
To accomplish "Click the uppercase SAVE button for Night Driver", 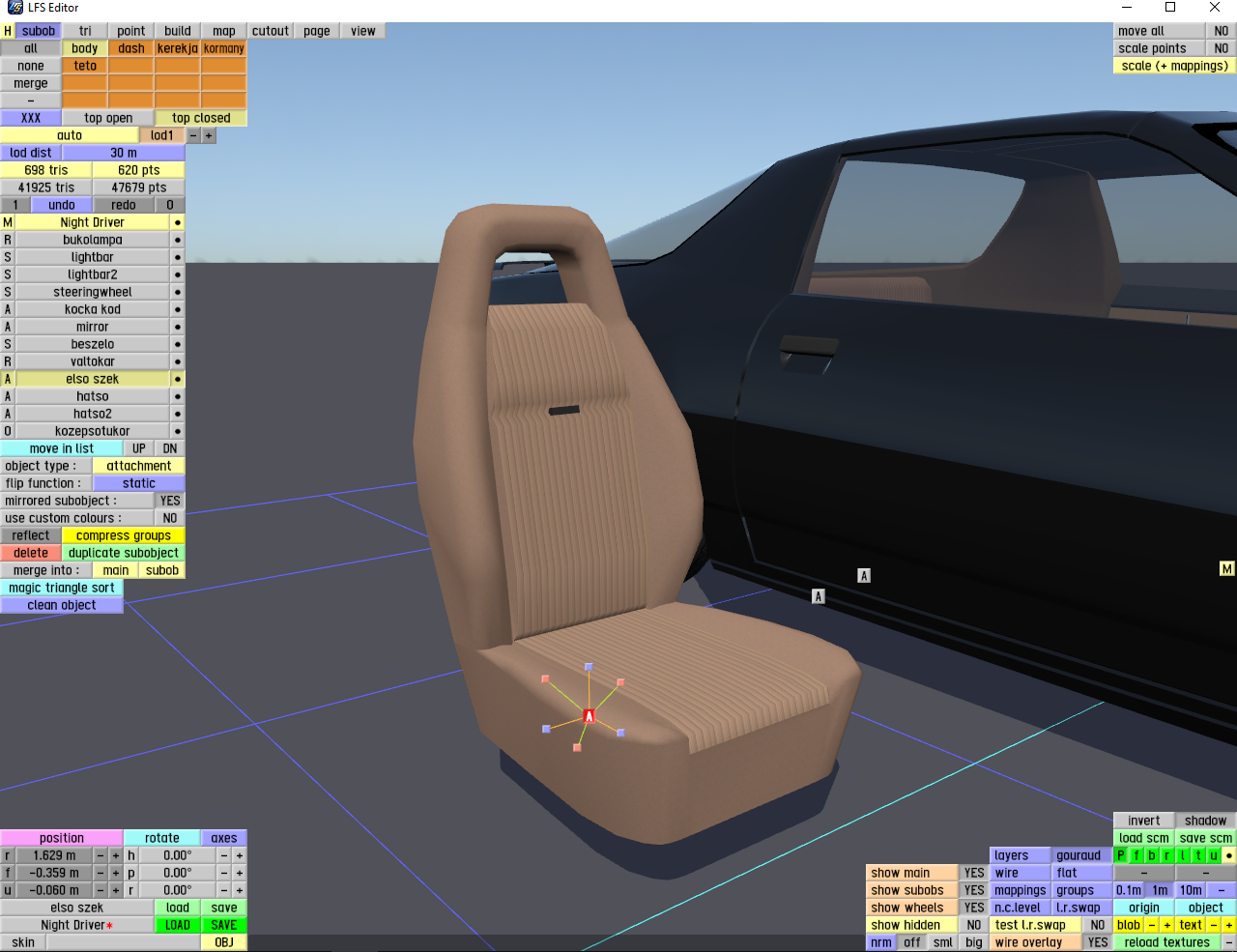I will 224,925.
